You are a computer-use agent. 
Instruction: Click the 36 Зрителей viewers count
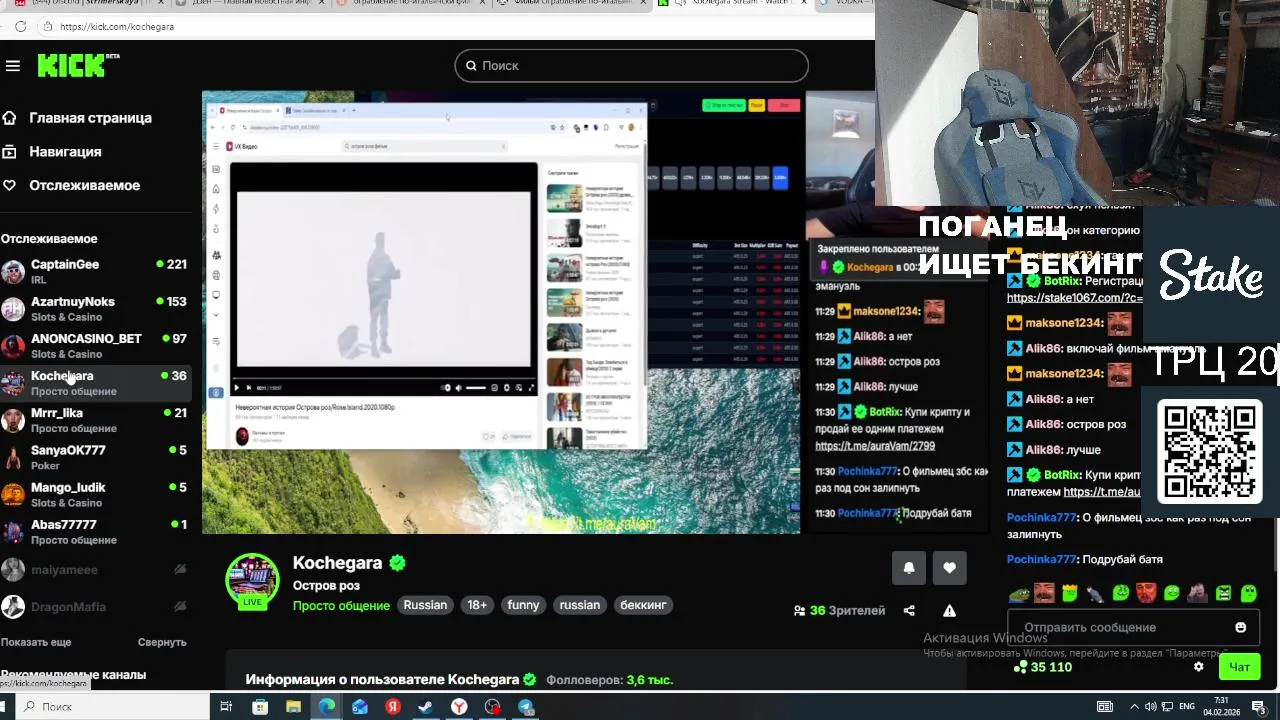click(x=839, y=611)
